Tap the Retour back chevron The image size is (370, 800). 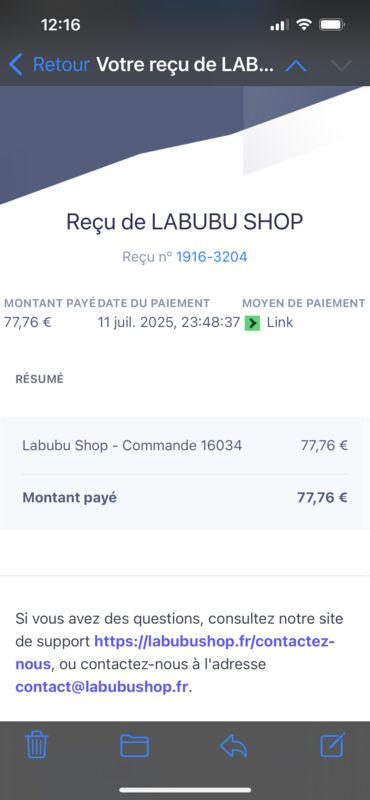[x=16, y=65]
